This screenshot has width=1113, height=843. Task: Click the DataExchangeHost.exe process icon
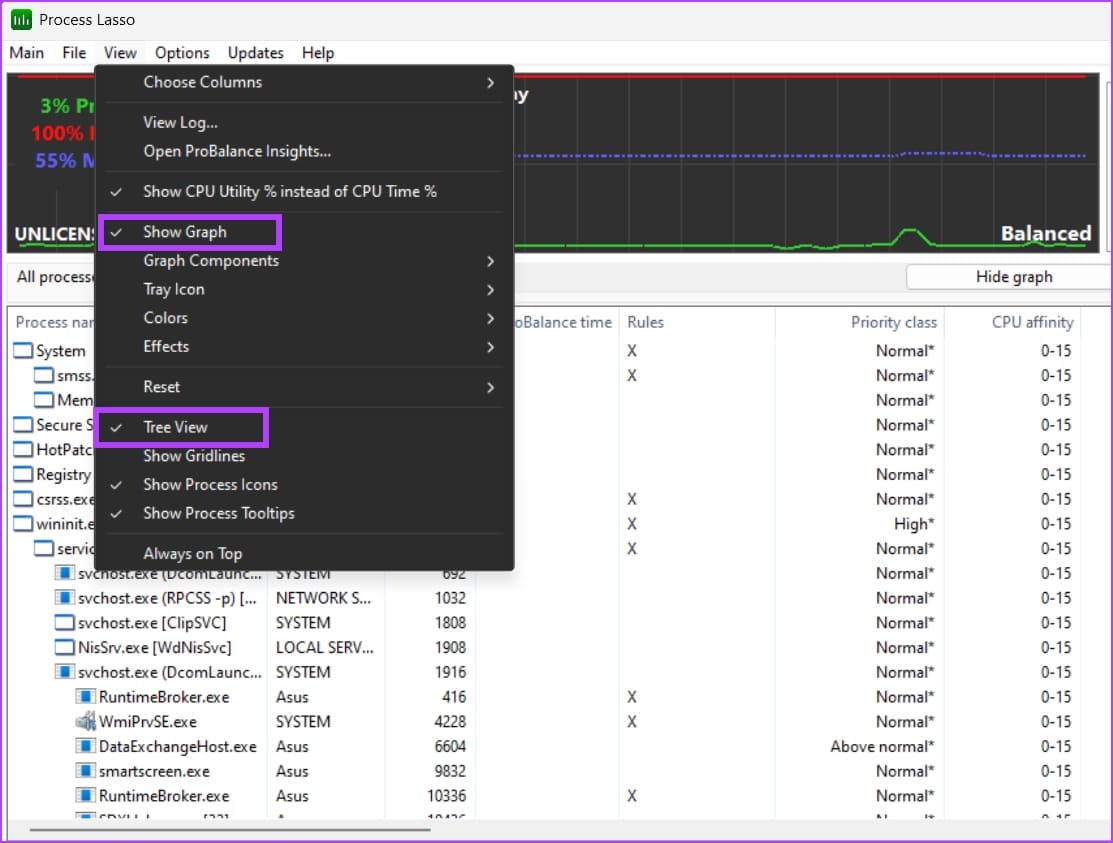pos(85,746)
